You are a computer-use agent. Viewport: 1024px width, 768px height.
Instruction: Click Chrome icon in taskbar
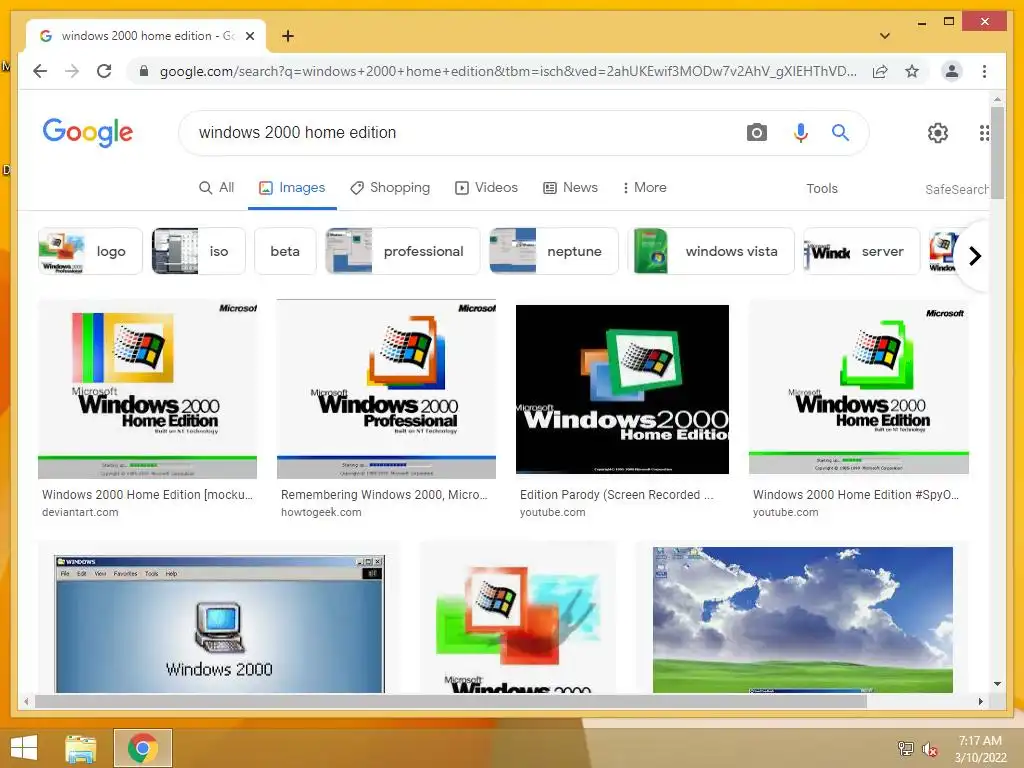coord(142,748)
